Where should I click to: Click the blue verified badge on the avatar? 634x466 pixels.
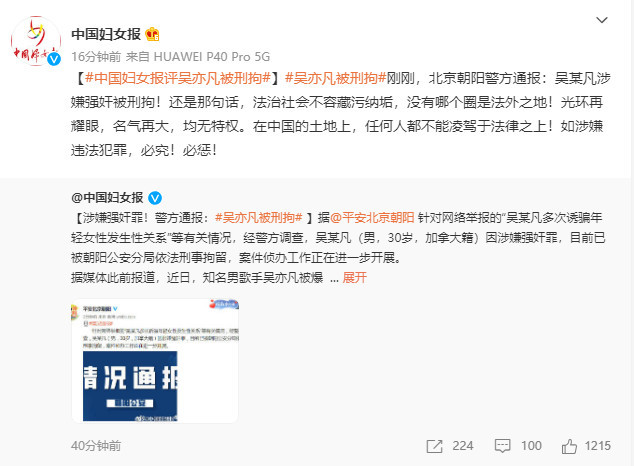point(54,59)
